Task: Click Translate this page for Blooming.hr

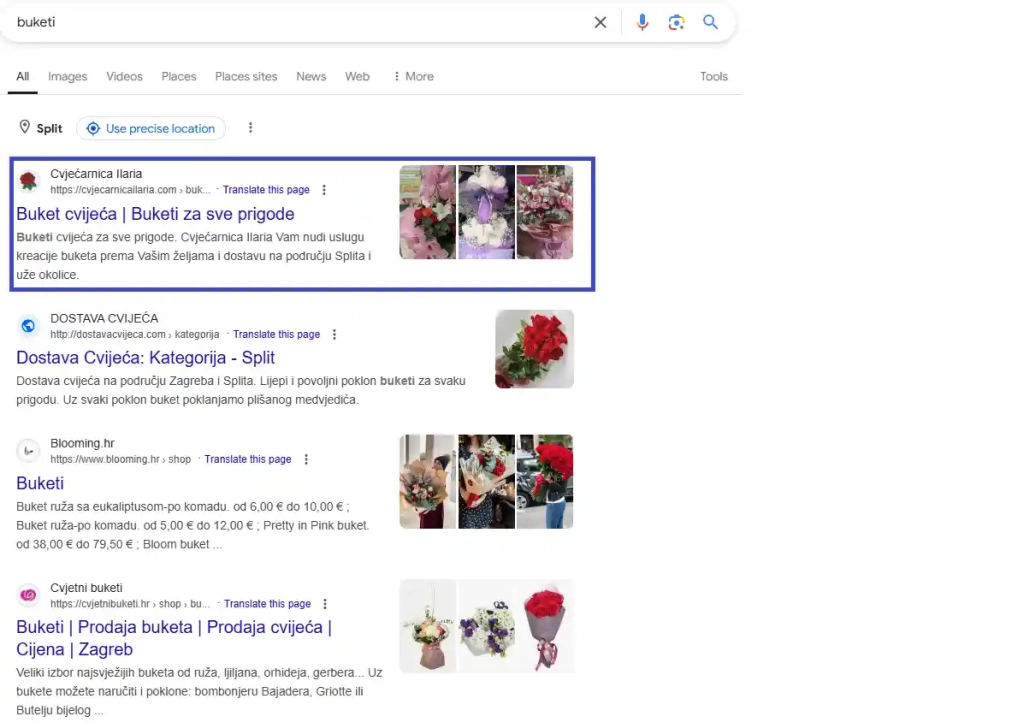Action: coord(248,460)
